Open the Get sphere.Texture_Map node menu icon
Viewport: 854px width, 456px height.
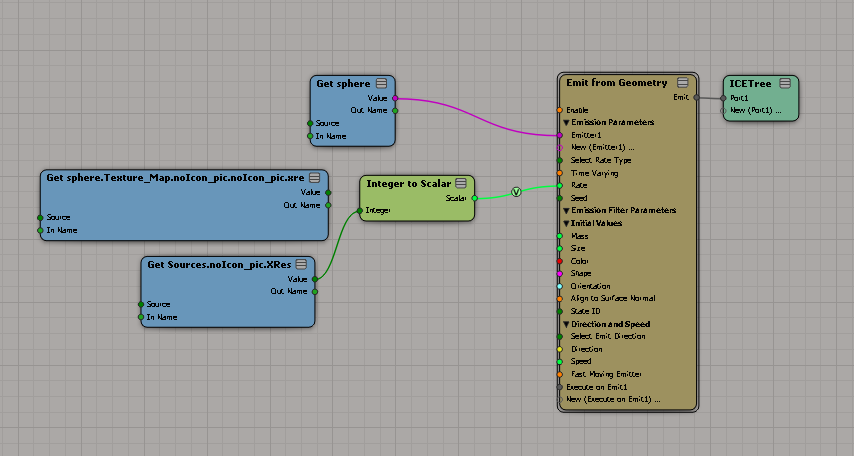314,178
